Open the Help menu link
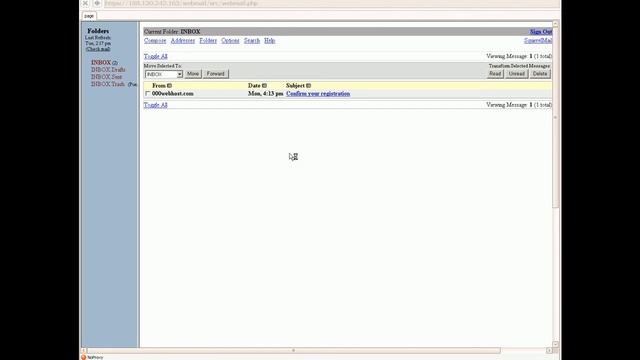The width and height of the screenshot is (640, 360). pyautogui.click(x=269, y=41)
